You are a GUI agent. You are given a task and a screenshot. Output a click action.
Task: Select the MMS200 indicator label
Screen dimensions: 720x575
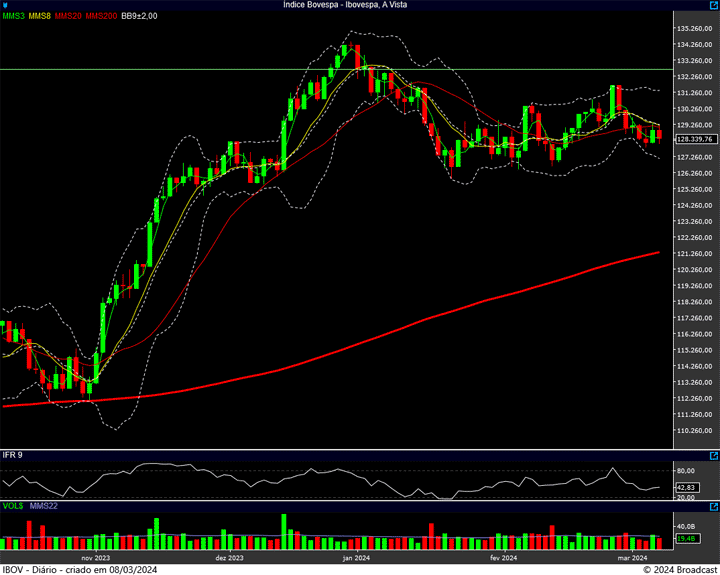(100, 16)
